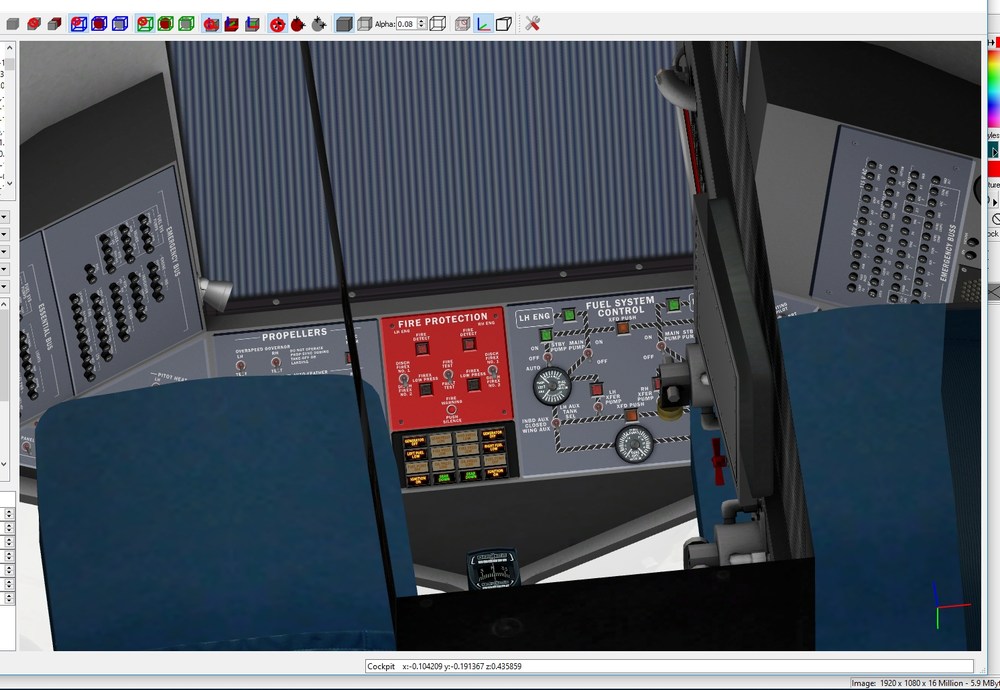Click the gray and dark-red cube icon
This screenshot has height=690, width=1000.
click(x=55, y=24)
